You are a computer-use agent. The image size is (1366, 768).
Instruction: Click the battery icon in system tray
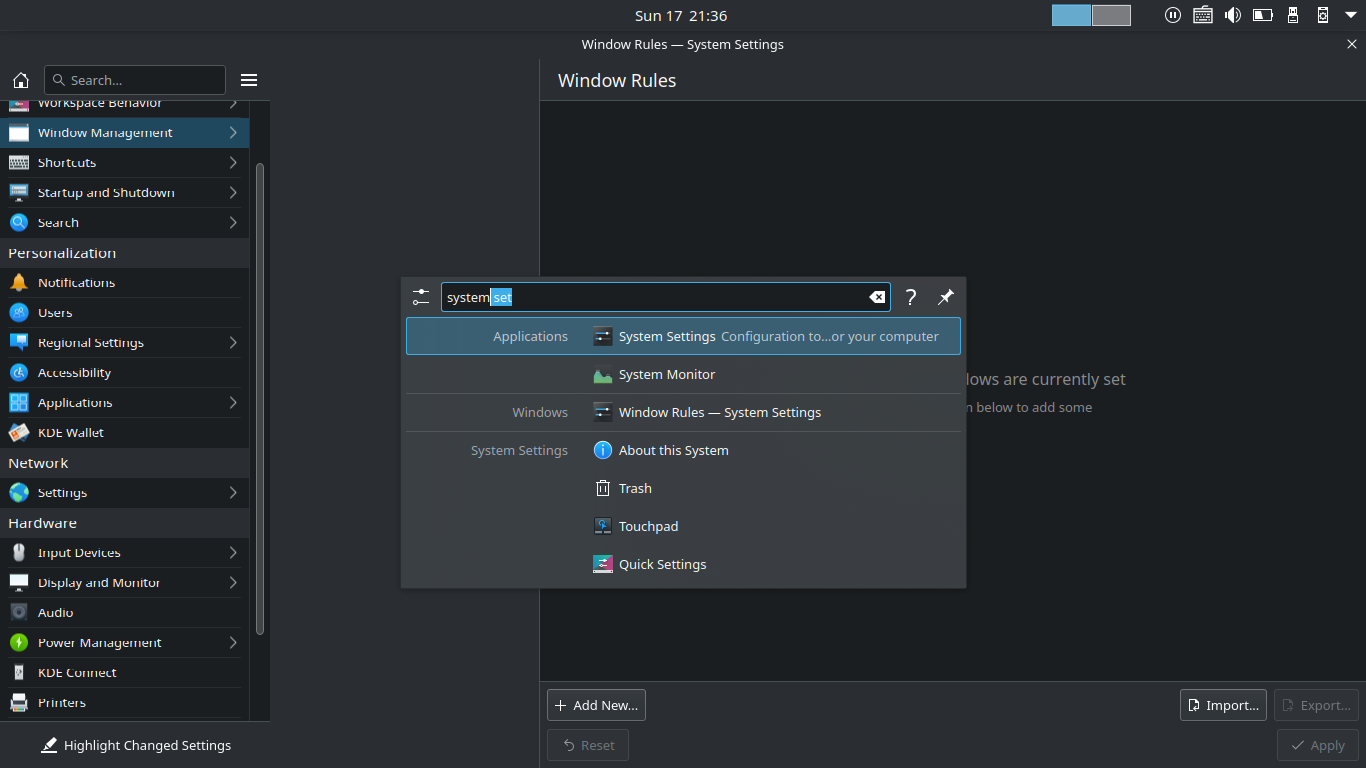click(x=1263, y=15)
